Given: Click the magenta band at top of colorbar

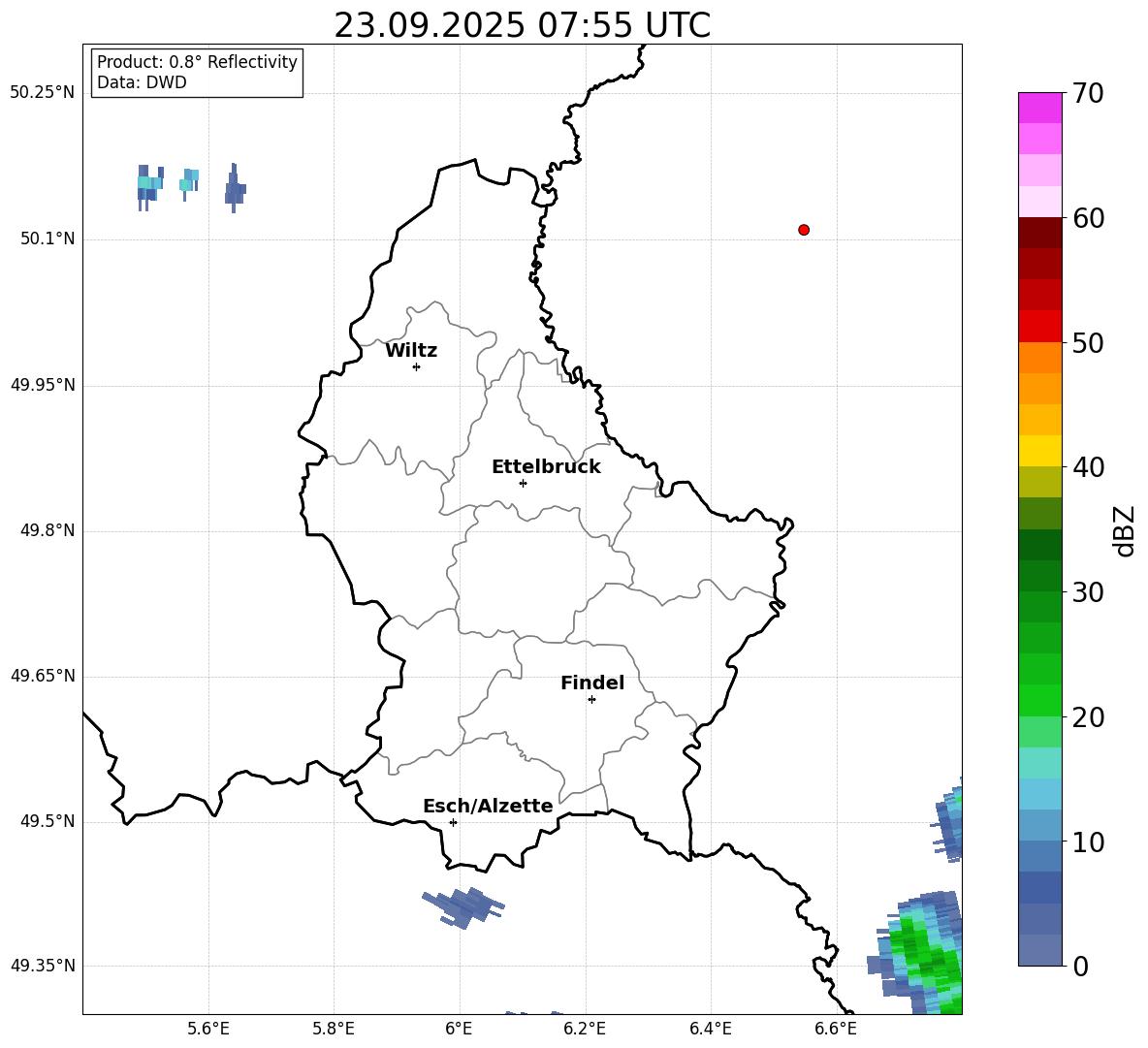Looking at the screenshot, I should [x=1039, y=108].
